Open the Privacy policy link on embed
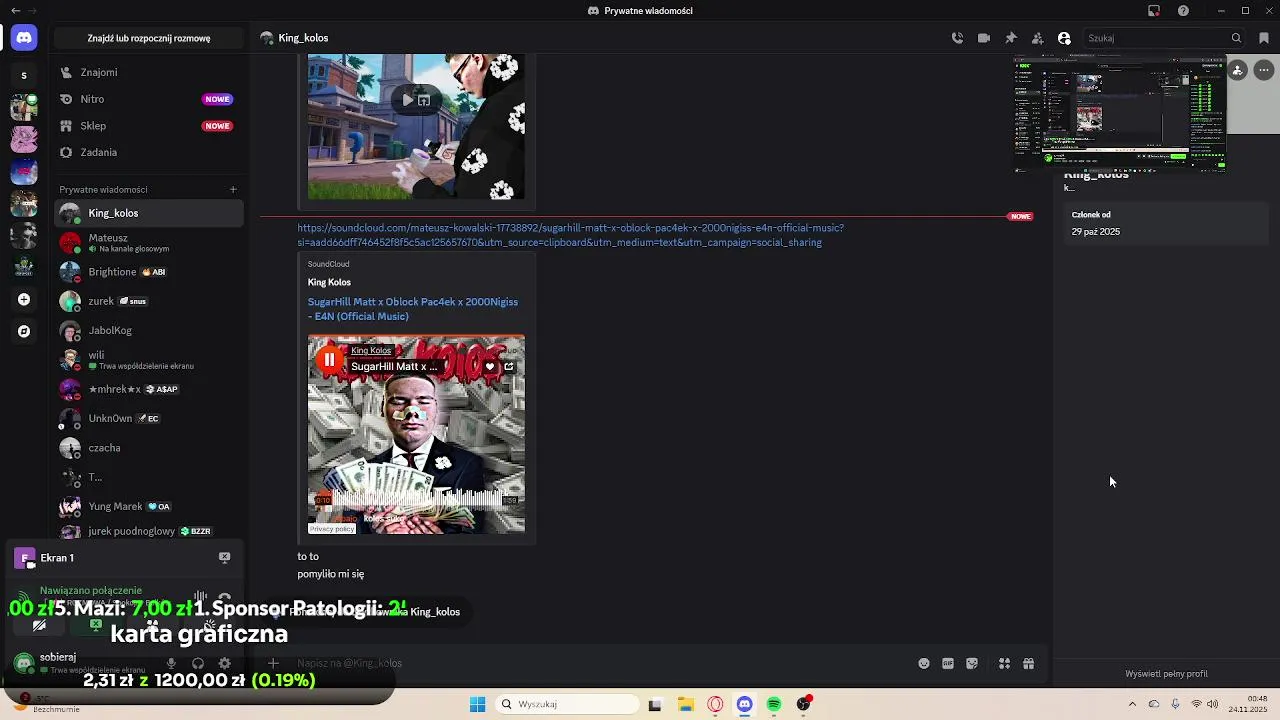 click(x=332, y=529)
